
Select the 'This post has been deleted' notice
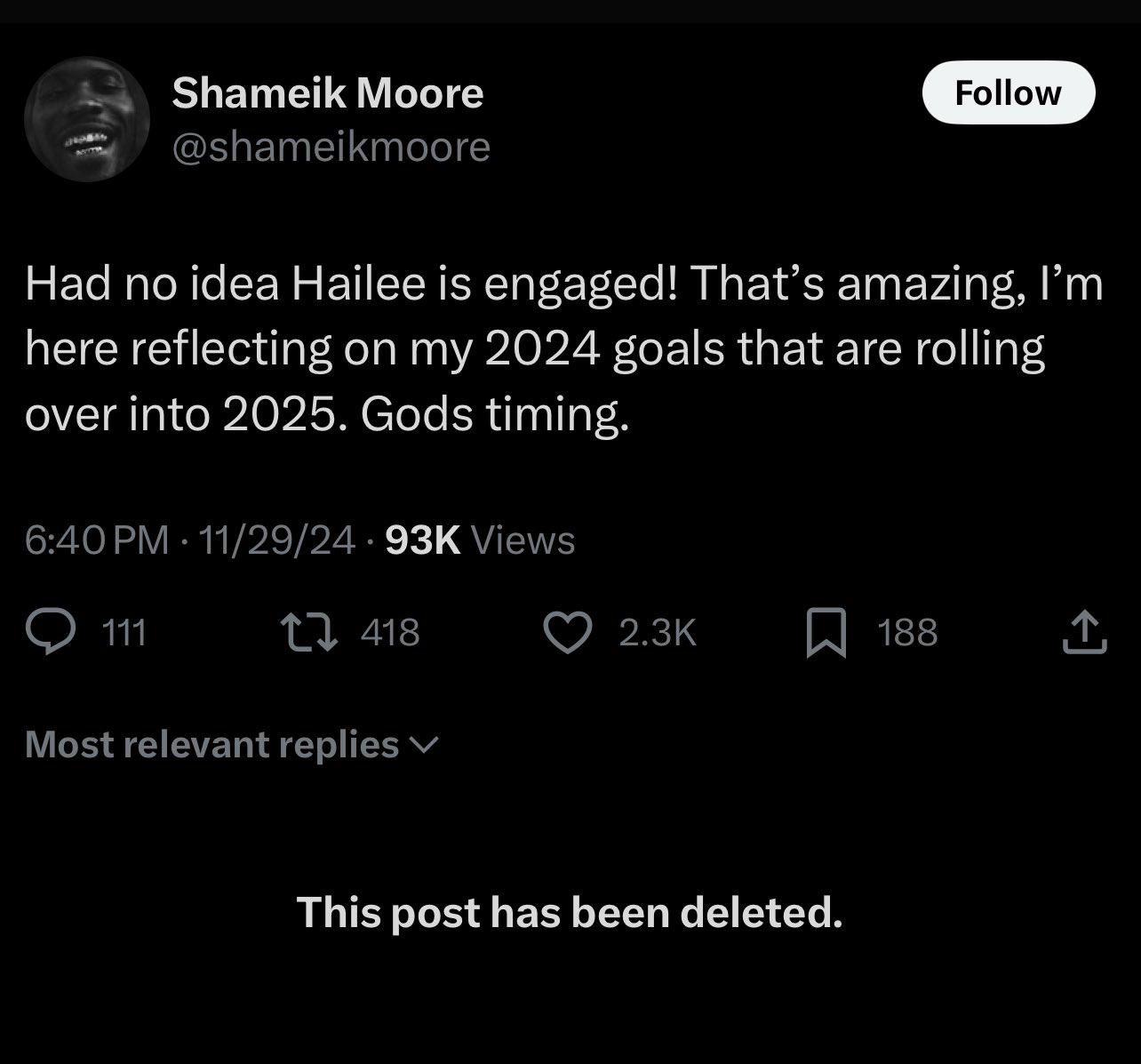tap(570, 912)
